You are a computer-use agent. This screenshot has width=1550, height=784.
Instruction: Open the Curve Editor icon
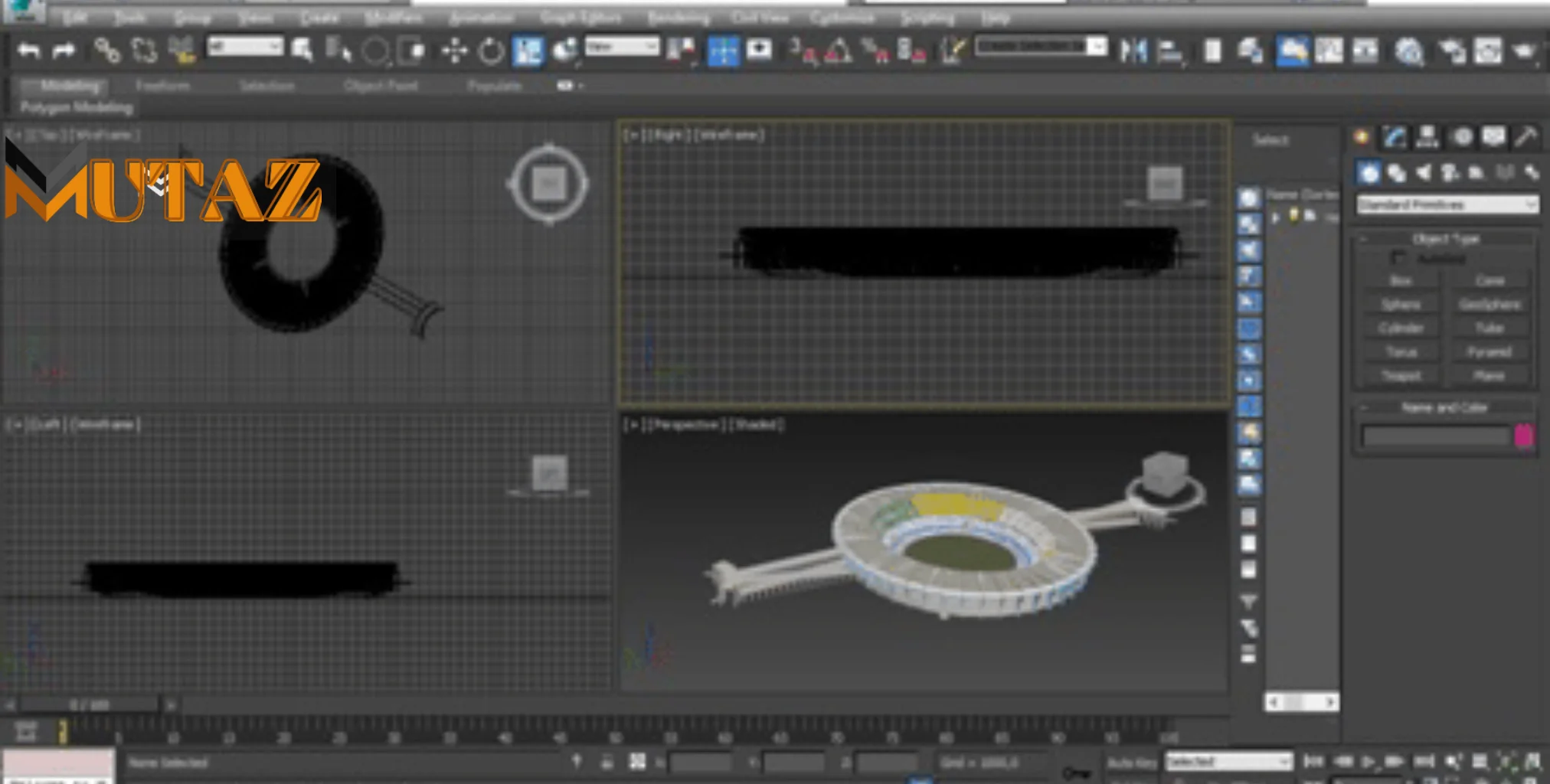point(1329,51)
